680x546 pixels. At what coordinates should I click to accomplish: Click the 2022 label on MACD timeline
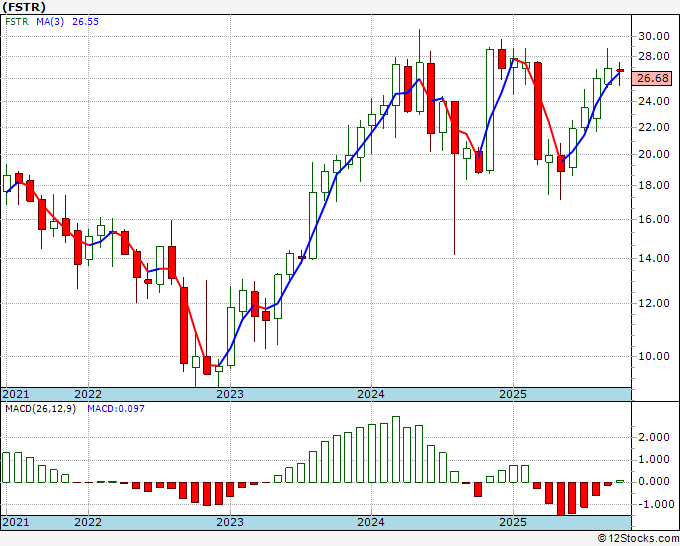[88, 522]
